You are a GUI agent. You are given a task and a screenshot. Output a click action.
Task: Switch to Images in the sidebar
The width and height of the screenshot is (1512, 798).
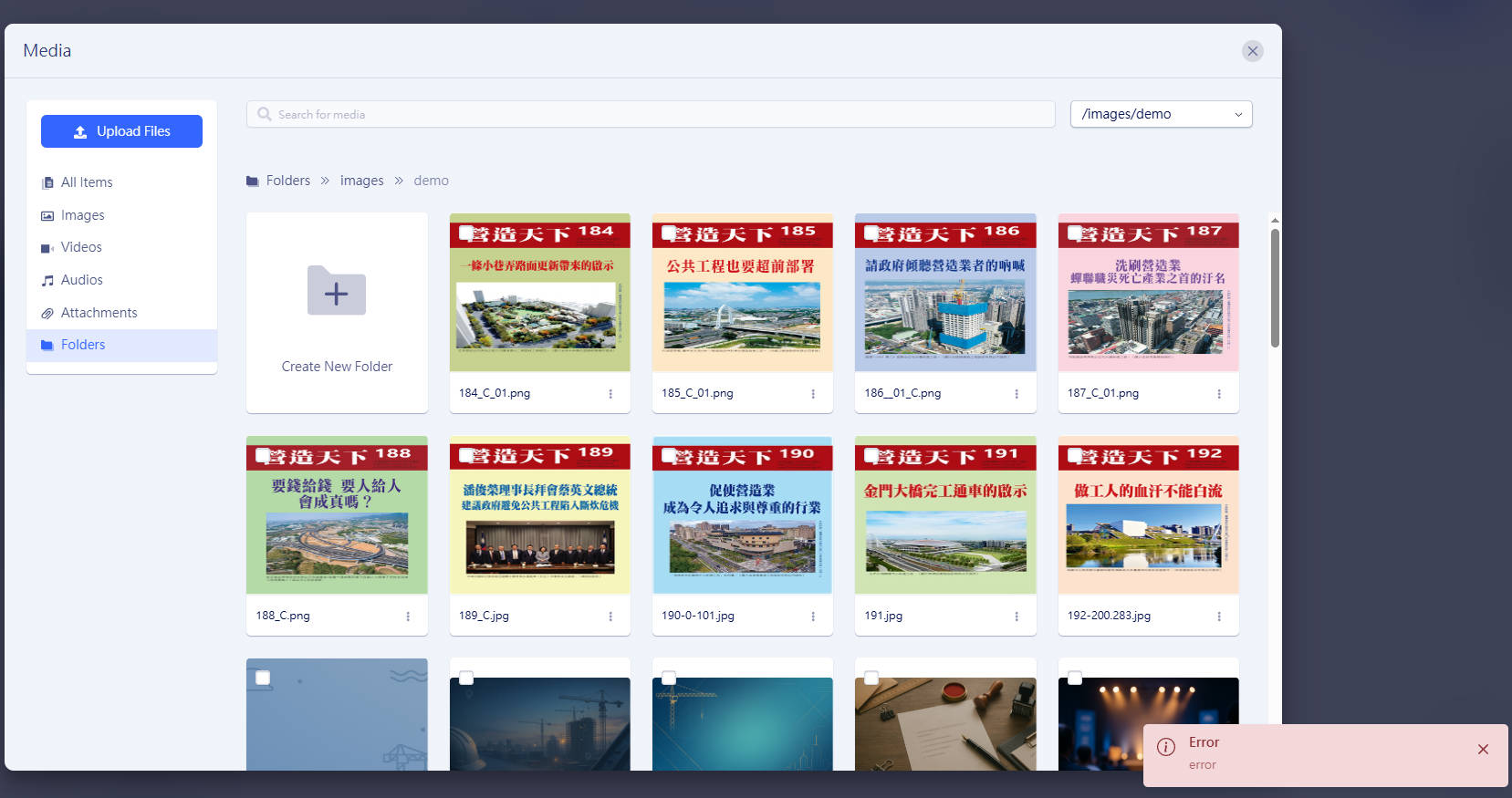pos(82,215)
